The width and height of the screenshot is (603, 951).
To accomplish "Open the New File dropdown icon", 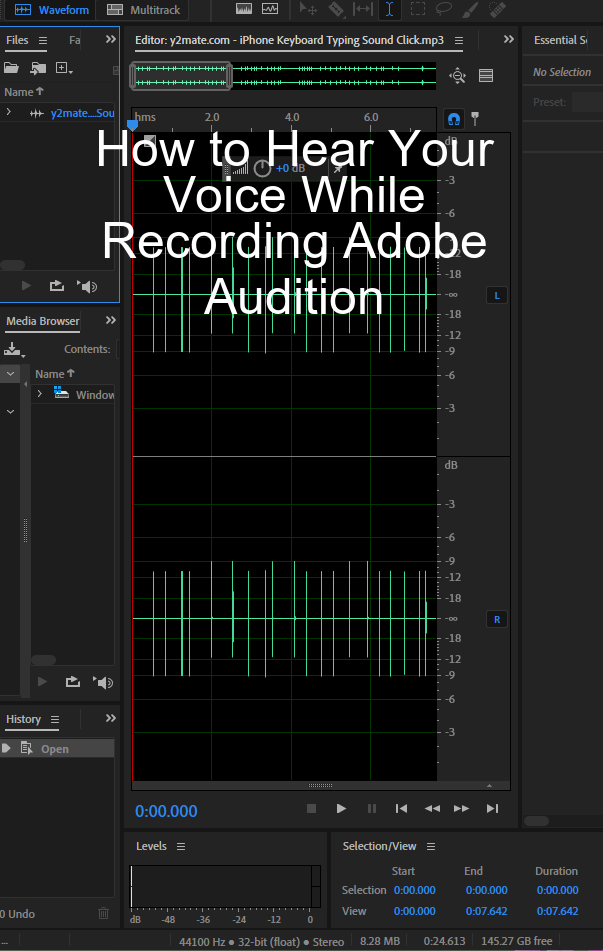I will pyautogui.click(x=64, y=68).
